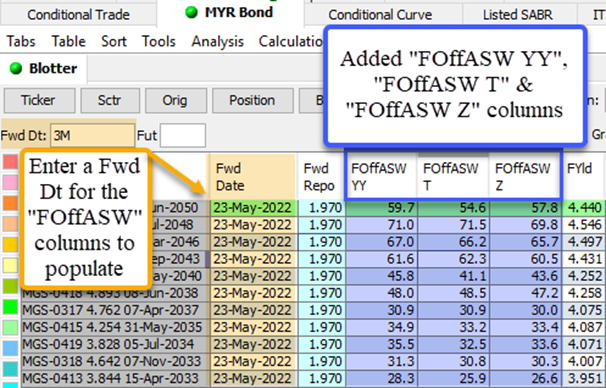The width and height of the screenshot is (606, 388).
Task: Select row MGS-0318 4.642 07-Nov-2033
Action: tap(114, 362)
